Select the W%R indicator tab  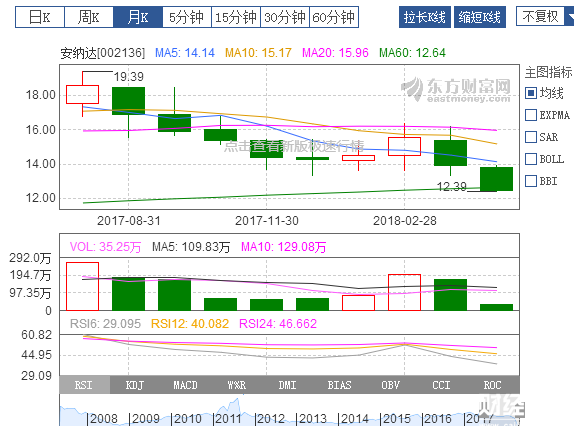(237, 385)
